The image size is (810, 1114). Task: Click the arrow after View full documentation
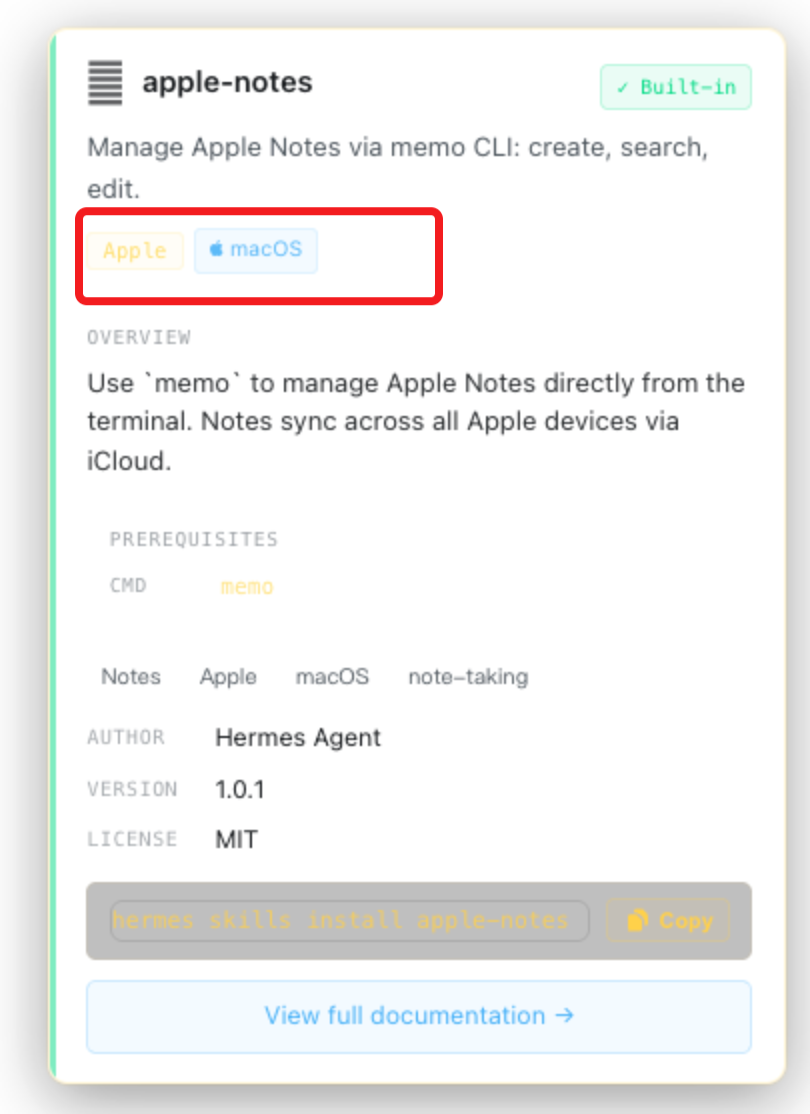[x=564, y=1015]
